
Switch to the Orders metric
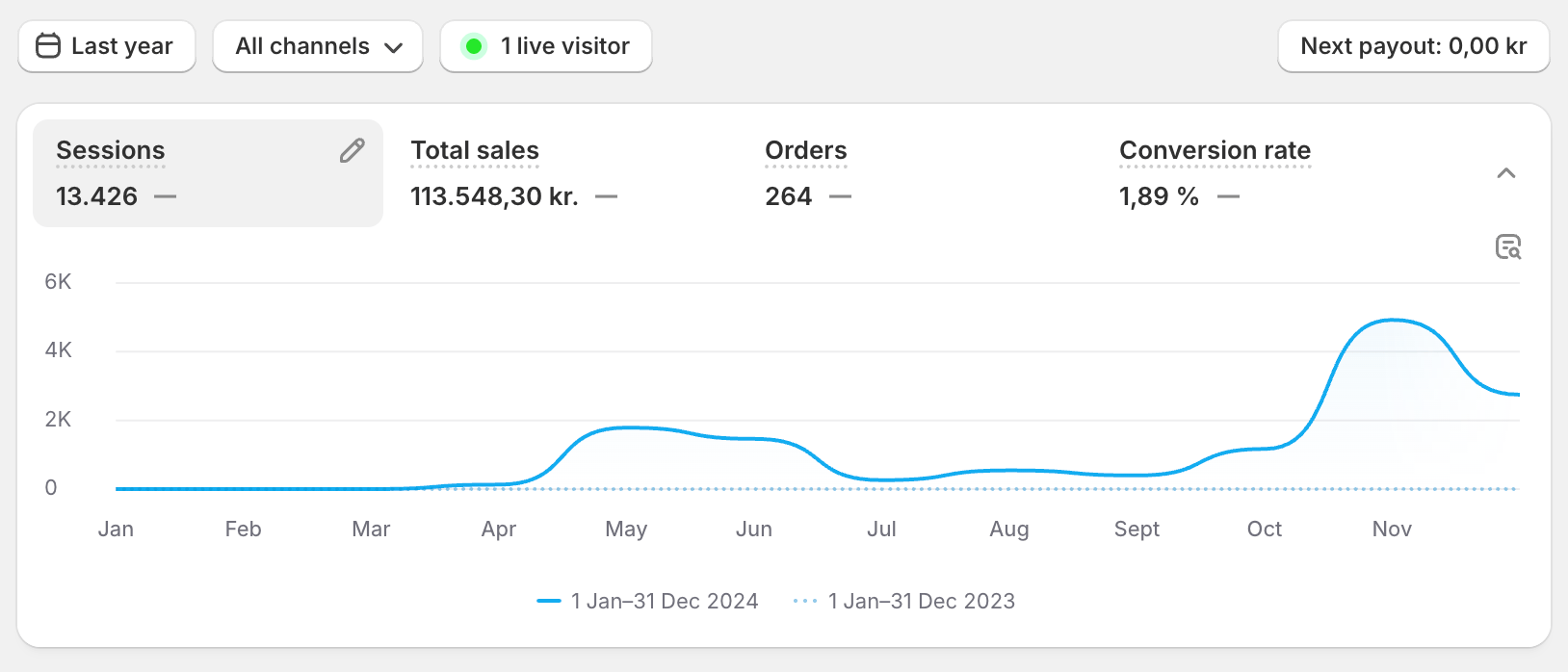pyautogui.click(x=805, y=151)
